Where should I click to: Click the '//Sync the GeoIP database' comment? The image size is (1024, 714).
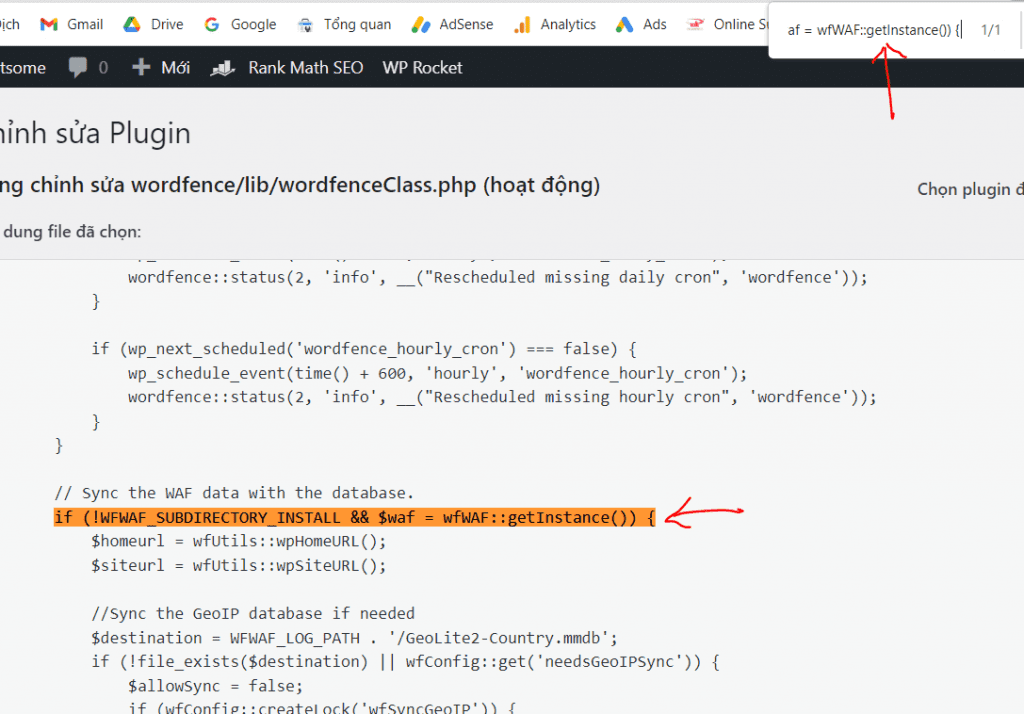click(x=253, y=613)
